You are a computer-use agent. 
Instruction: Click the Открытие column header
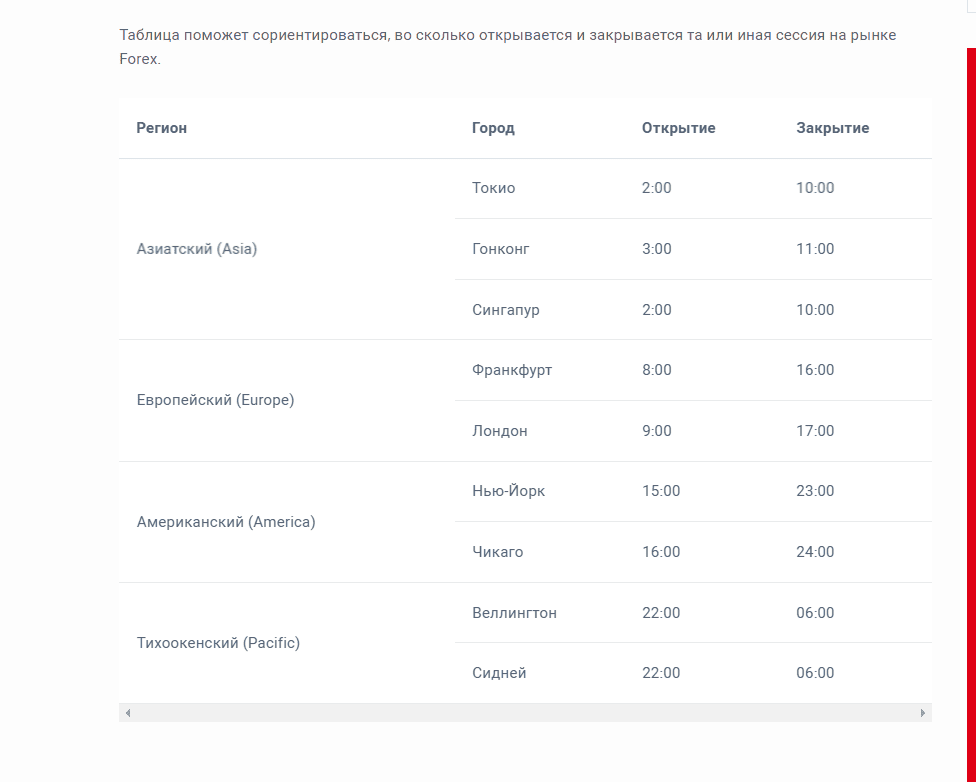pos(678,128)
